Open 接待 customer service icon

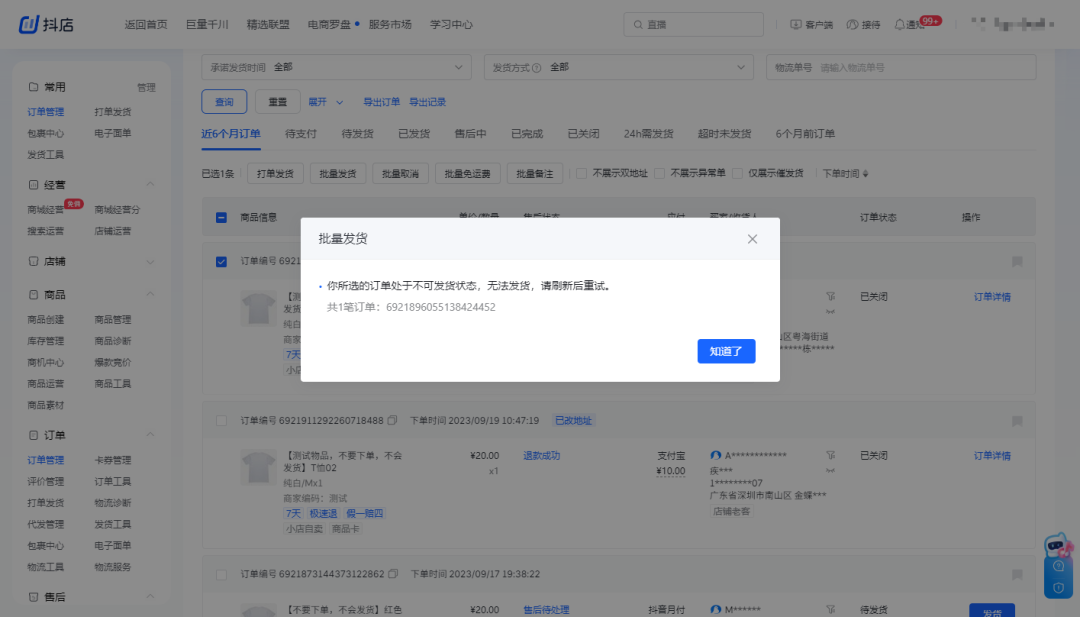tap(852, 24)
